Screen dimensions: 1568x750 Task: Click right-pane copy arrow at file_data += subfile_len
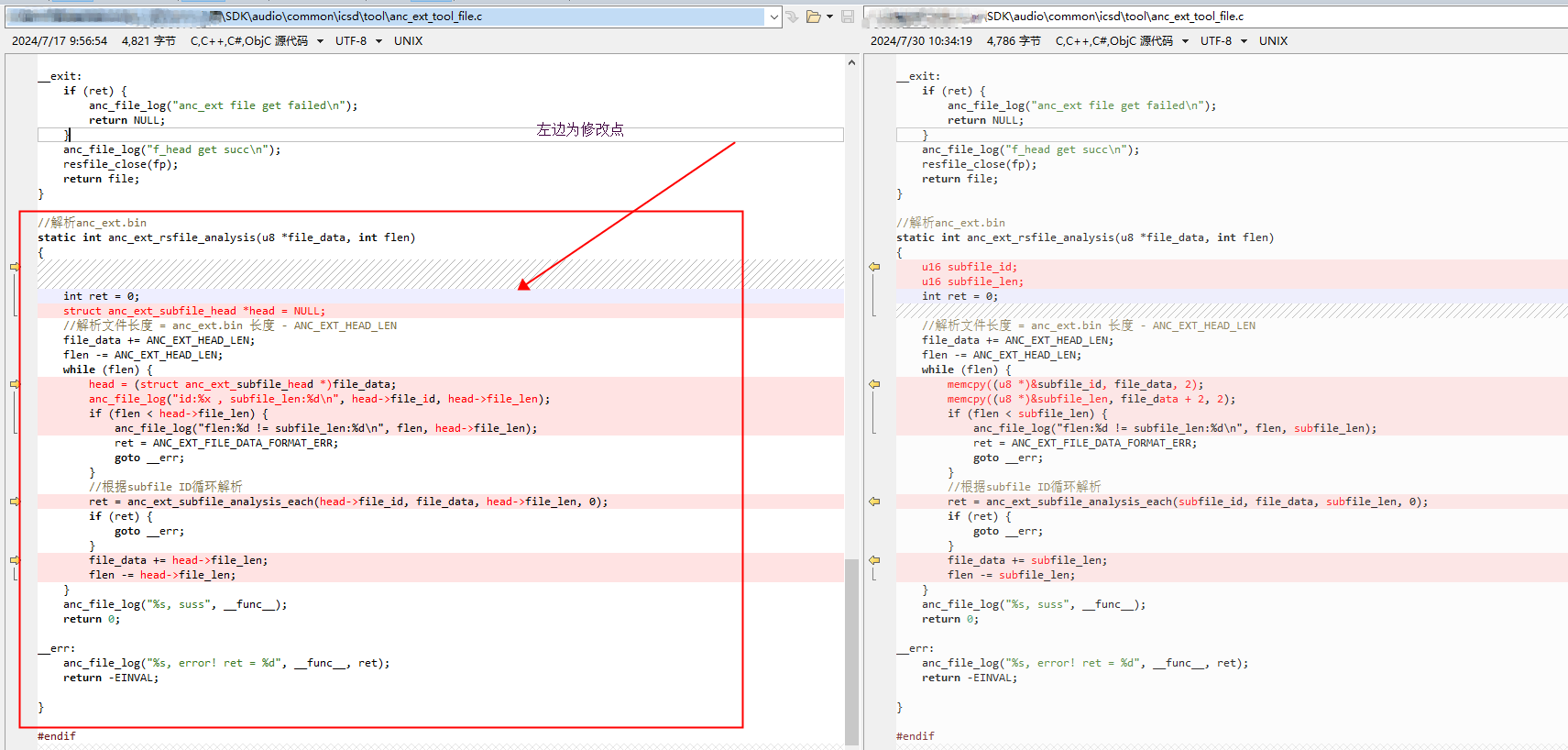point(874,560)
